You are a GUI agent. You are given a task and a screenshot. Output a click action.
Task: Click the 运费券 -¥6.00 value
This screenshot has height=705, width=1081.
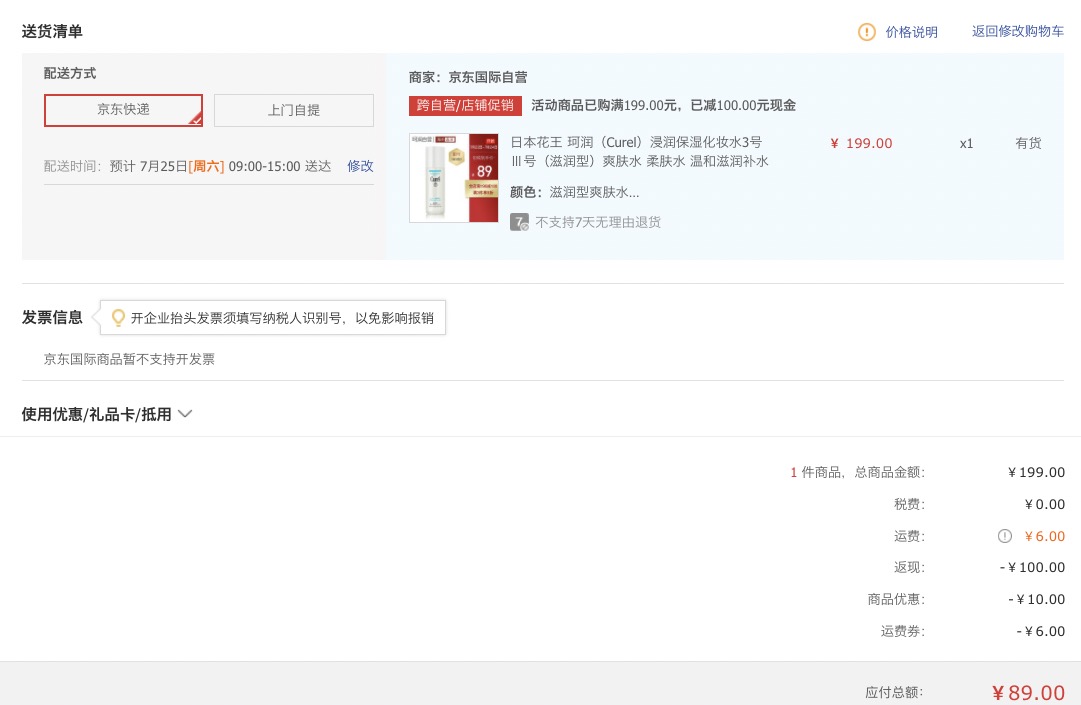pyautogui.click(x=1040, y=631)
